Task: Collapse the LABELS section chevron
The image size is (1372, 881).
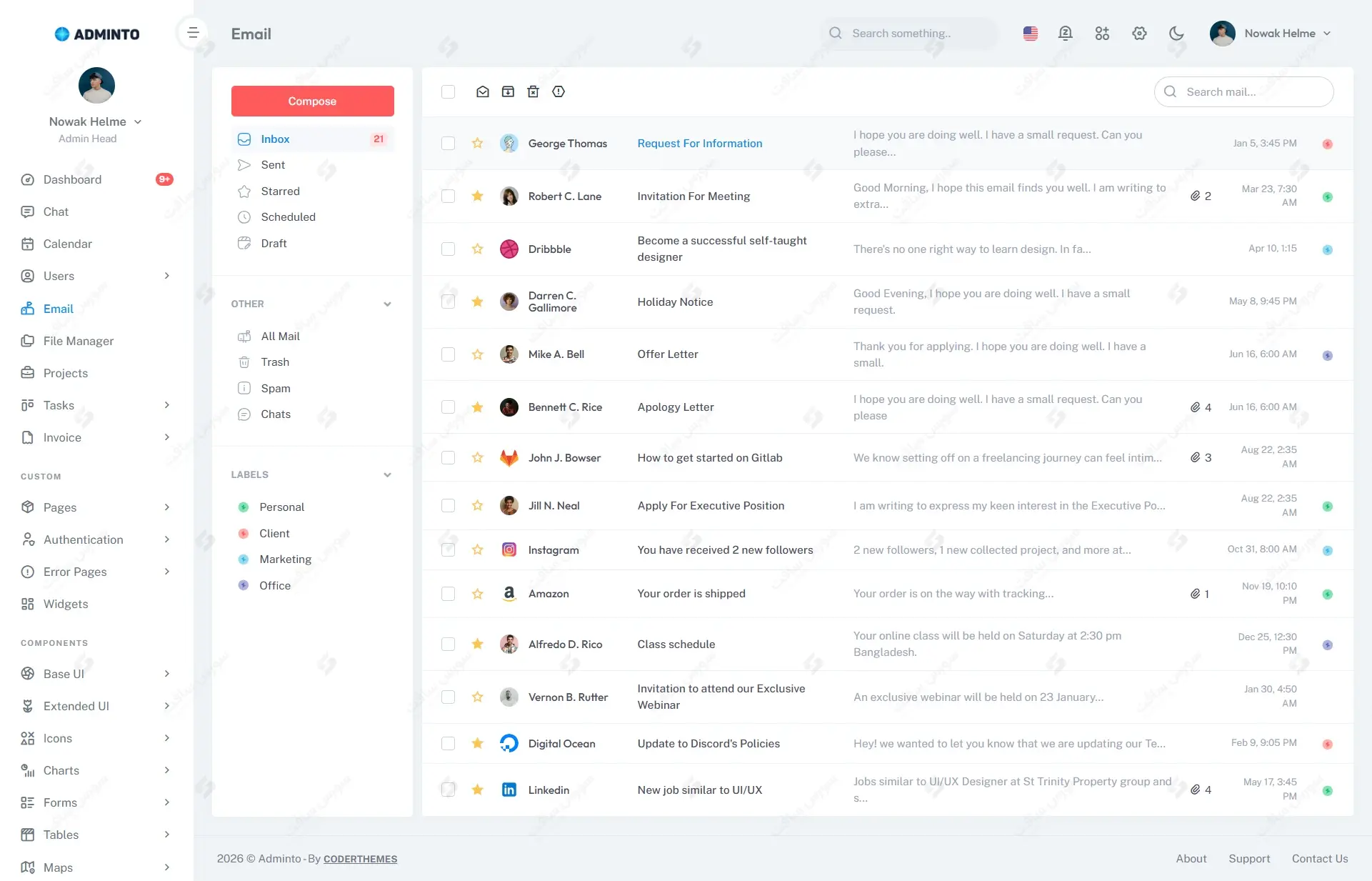Action: click(387, 475)
